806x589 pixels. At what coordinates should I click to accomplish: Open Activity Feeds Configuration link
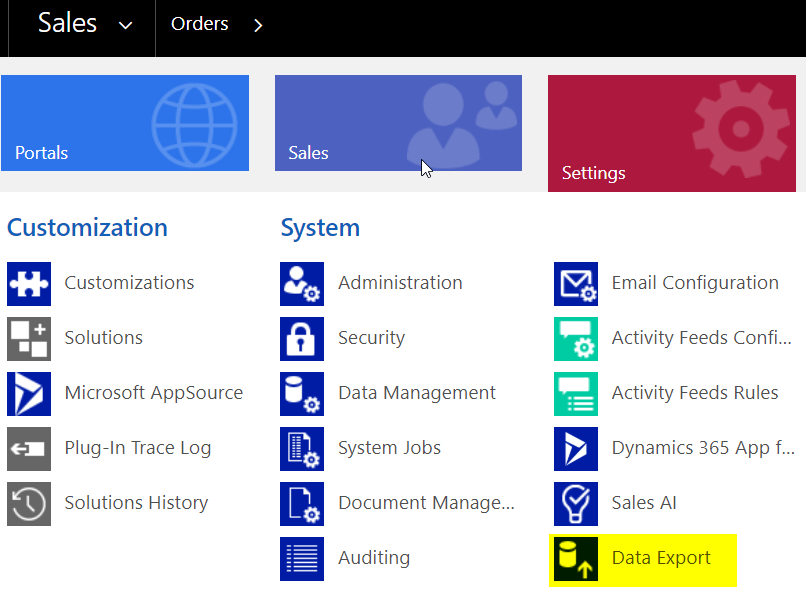pos(702,338)
